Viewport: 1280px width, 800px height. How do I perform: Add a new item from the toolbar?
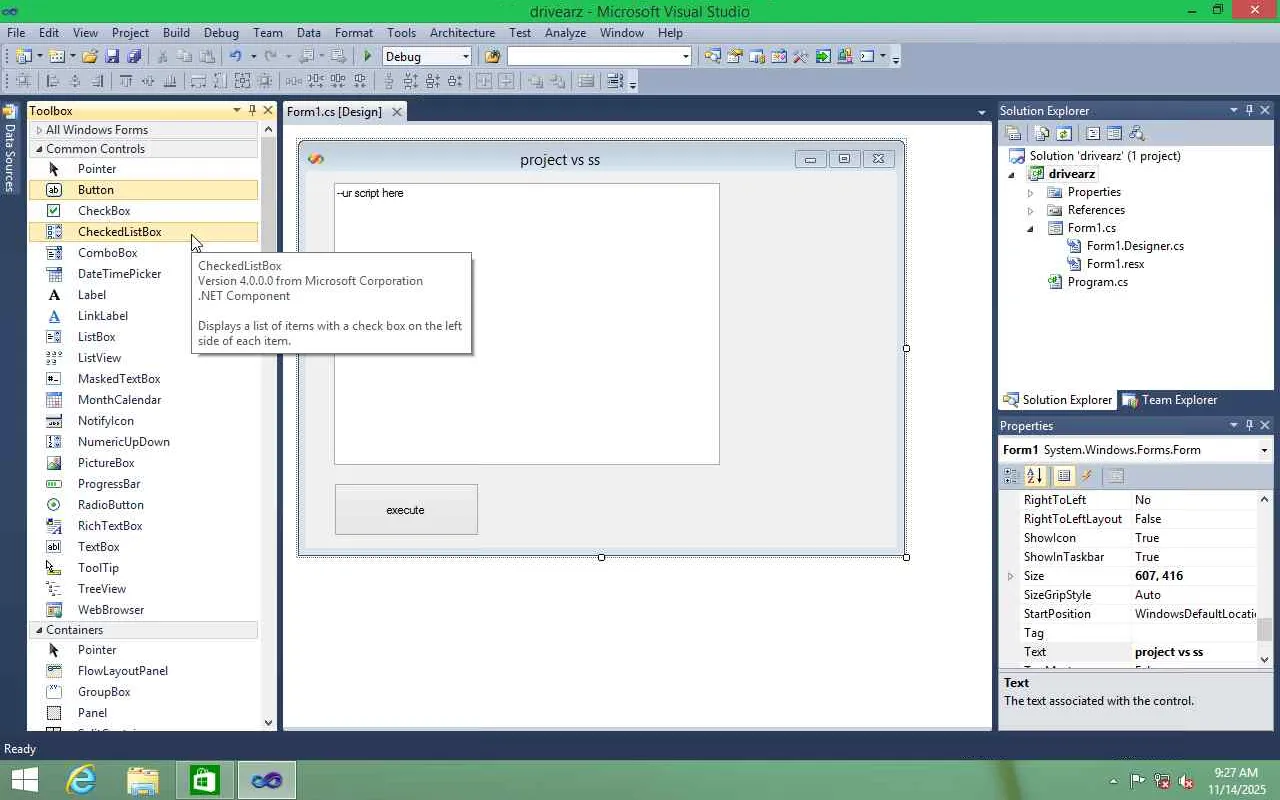tap(57, 57)
